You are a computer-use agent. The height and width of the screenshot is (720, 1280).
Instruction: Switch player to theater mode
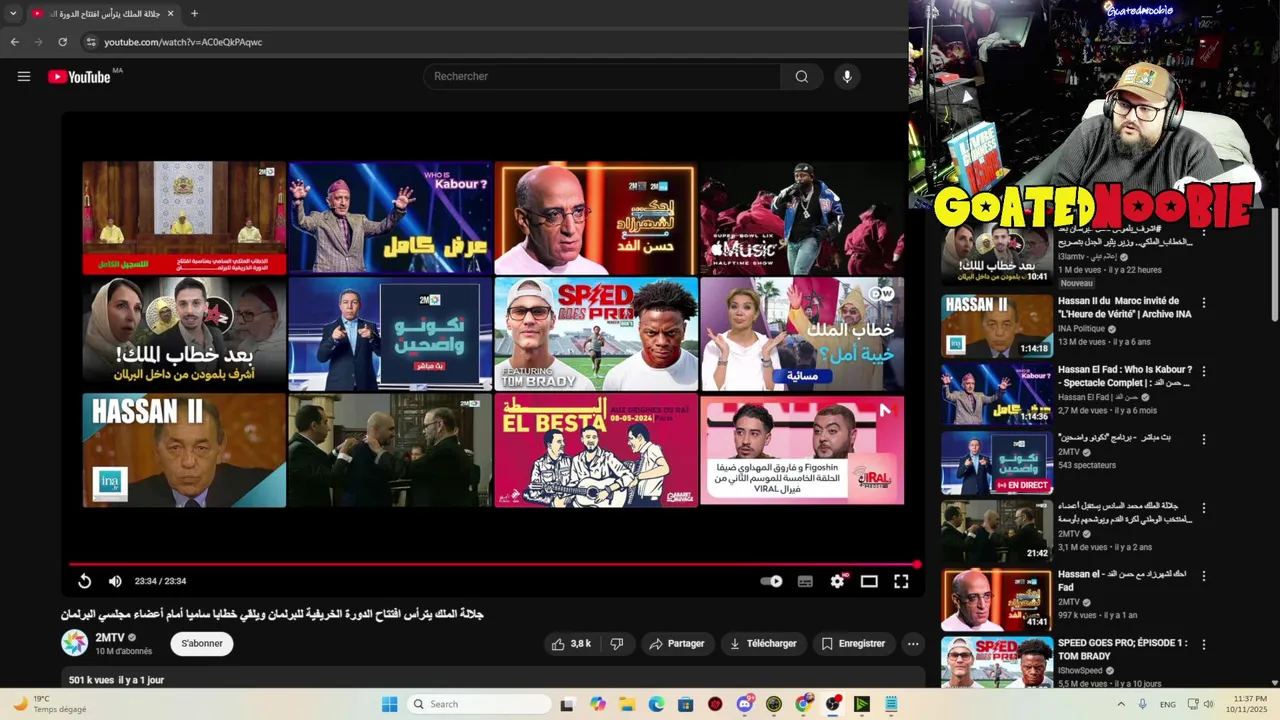(x=869, y=581)
